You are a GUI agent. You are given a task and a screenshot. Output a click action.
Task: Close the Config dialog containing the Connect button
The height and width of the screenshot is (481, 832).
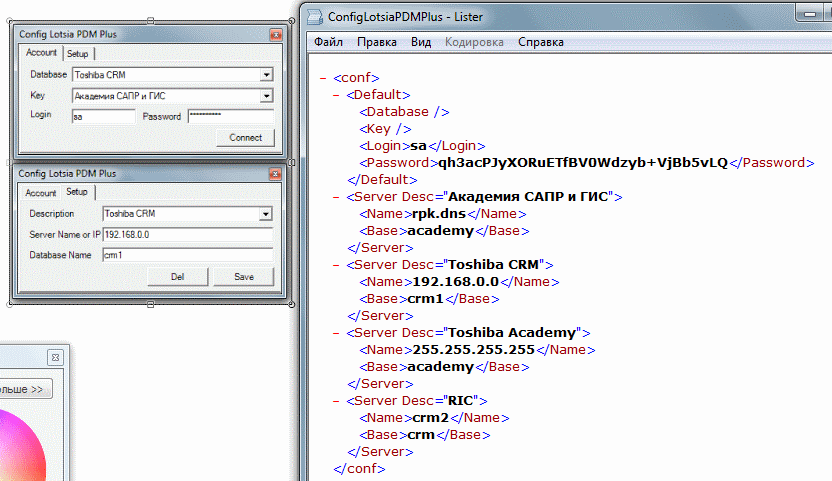point(275,34)
